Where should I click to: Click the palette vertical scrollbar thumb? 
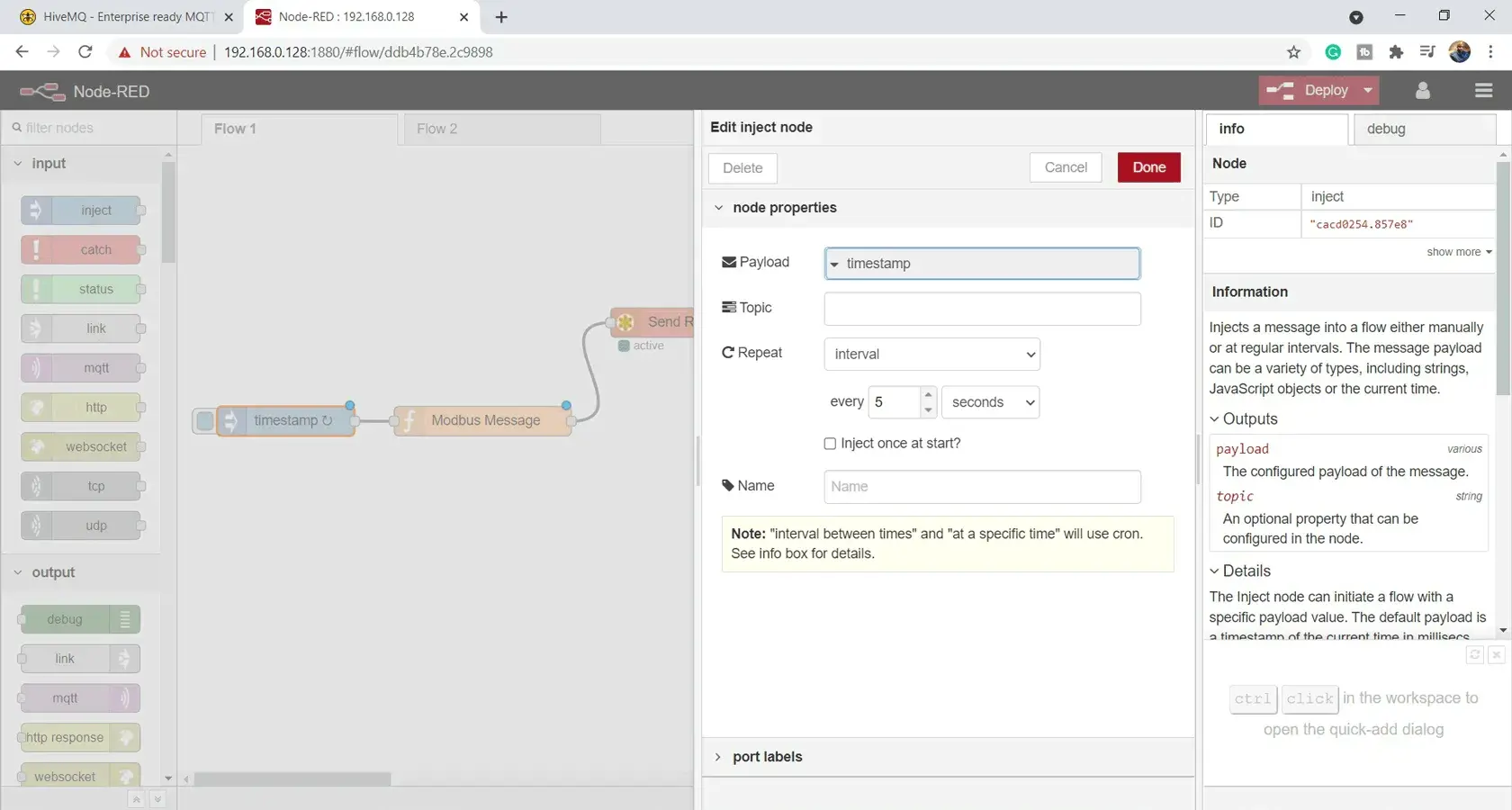point(168,212)
